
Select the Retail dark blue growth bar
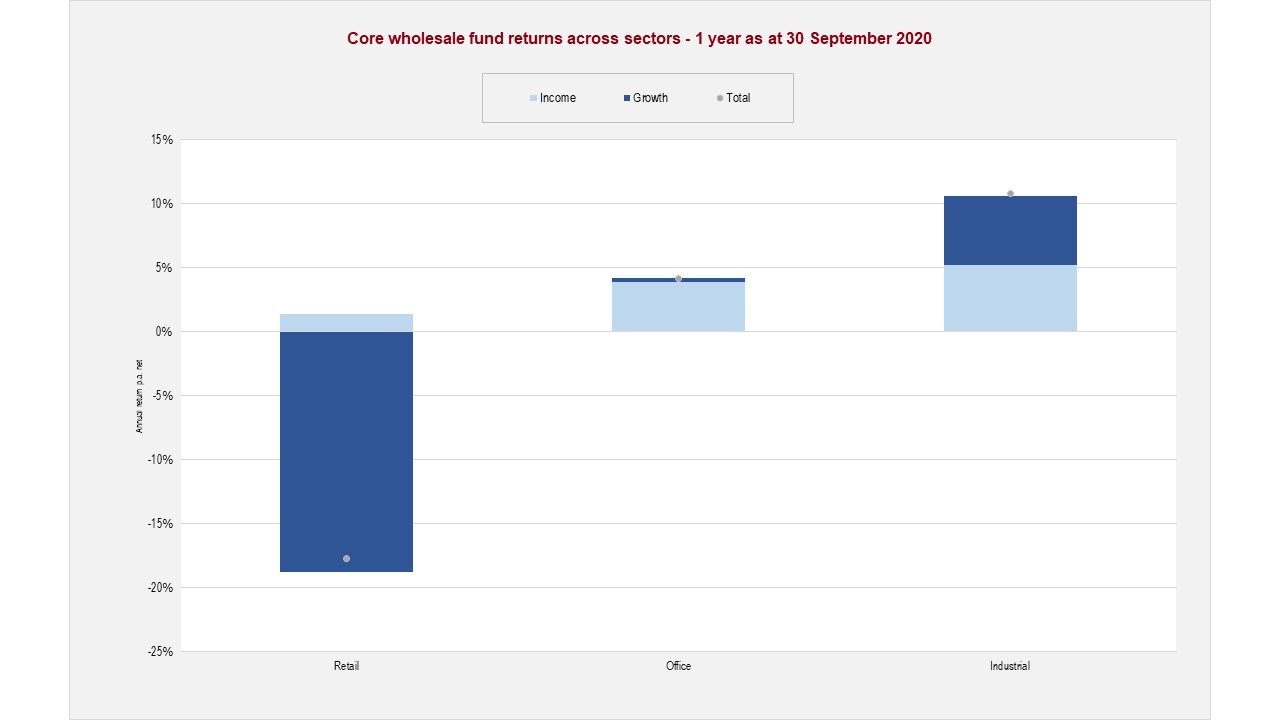346,450
